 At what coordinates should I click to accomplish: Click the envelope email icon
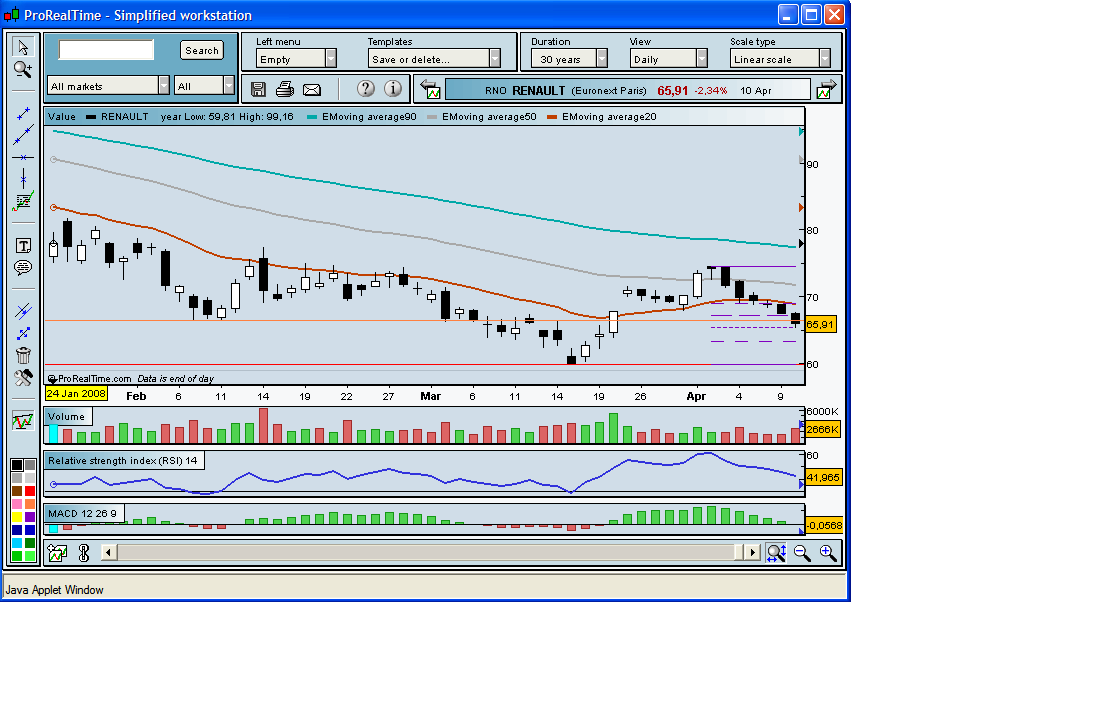coord(312,90)
